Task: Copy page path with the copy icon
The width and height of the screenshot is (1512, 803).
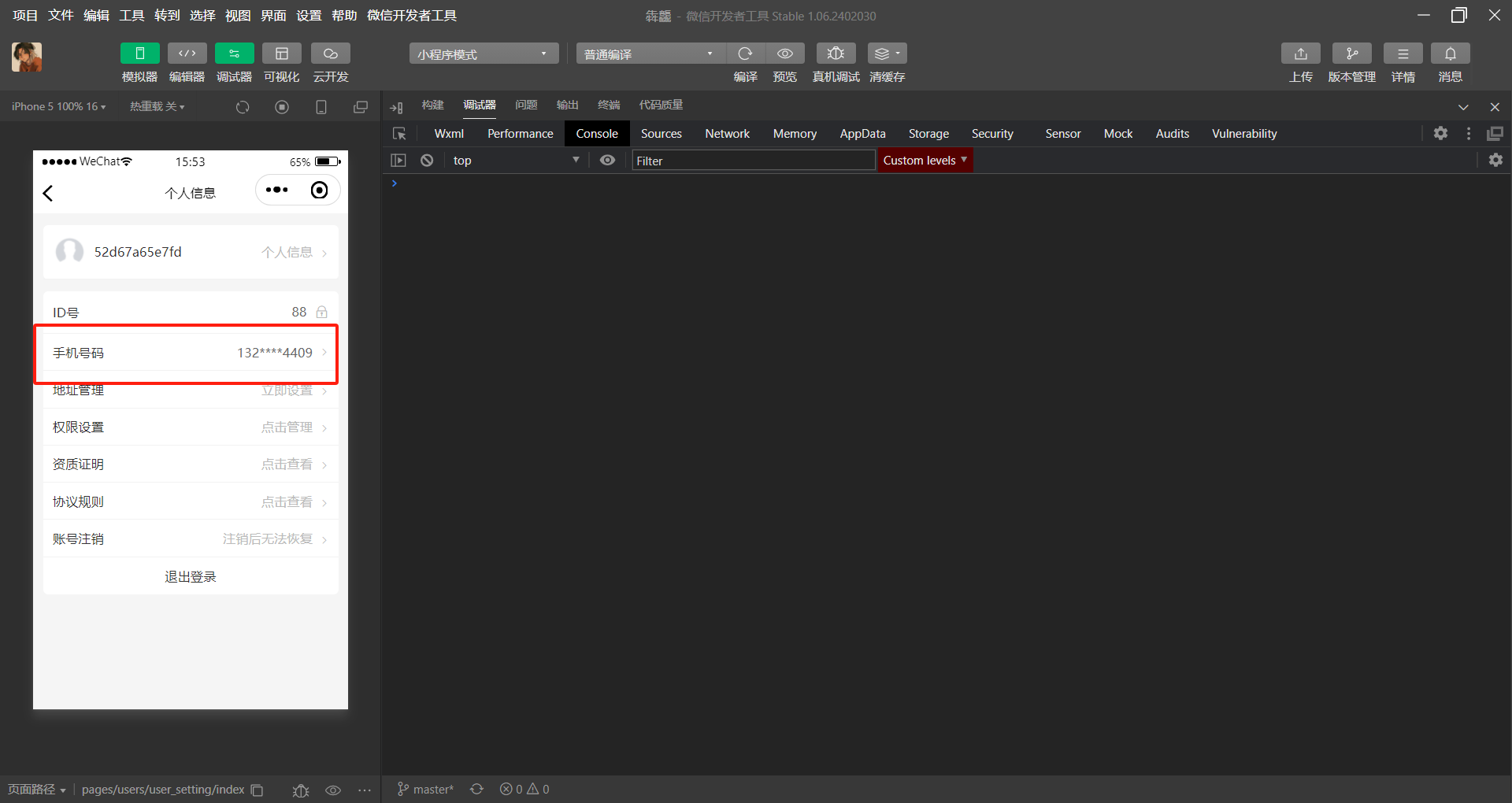Action: coord(257,790)
